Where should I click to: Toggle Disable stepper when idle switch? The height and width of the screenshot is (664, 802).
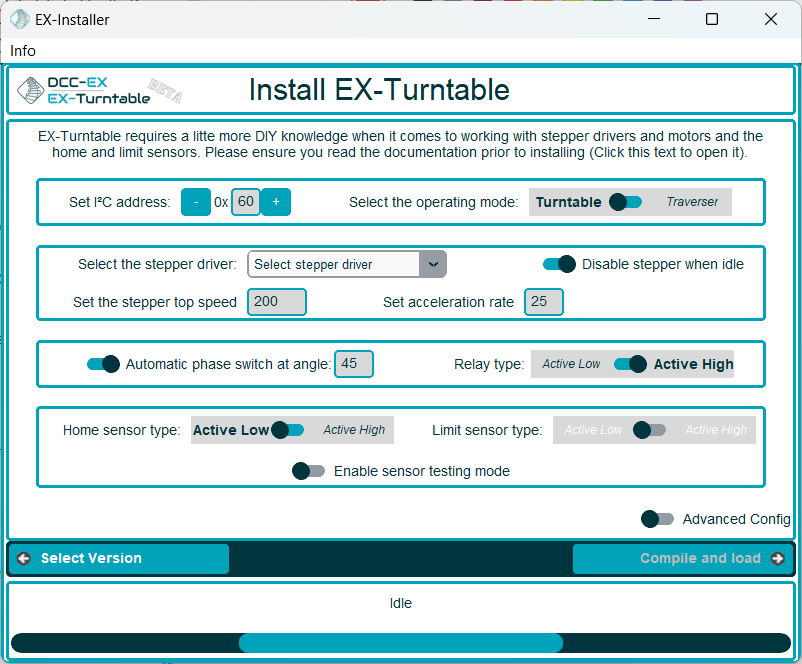[x=559, y=264]
